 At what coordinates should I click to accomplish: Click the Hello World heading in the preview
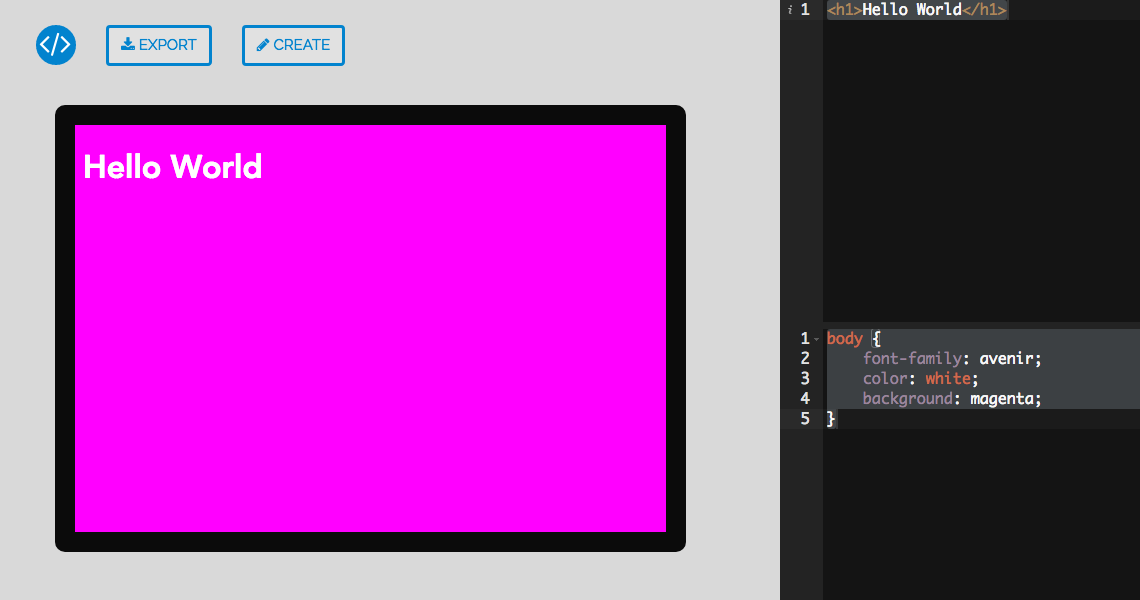(171, 167)
